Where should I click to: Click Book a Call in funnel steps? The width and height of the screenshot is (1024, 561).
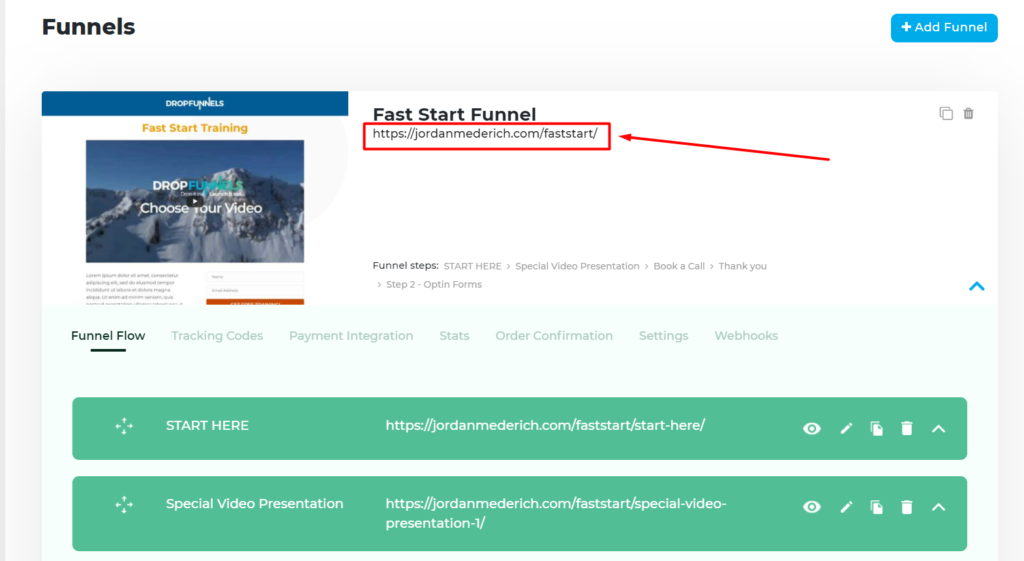click(679, 266)
